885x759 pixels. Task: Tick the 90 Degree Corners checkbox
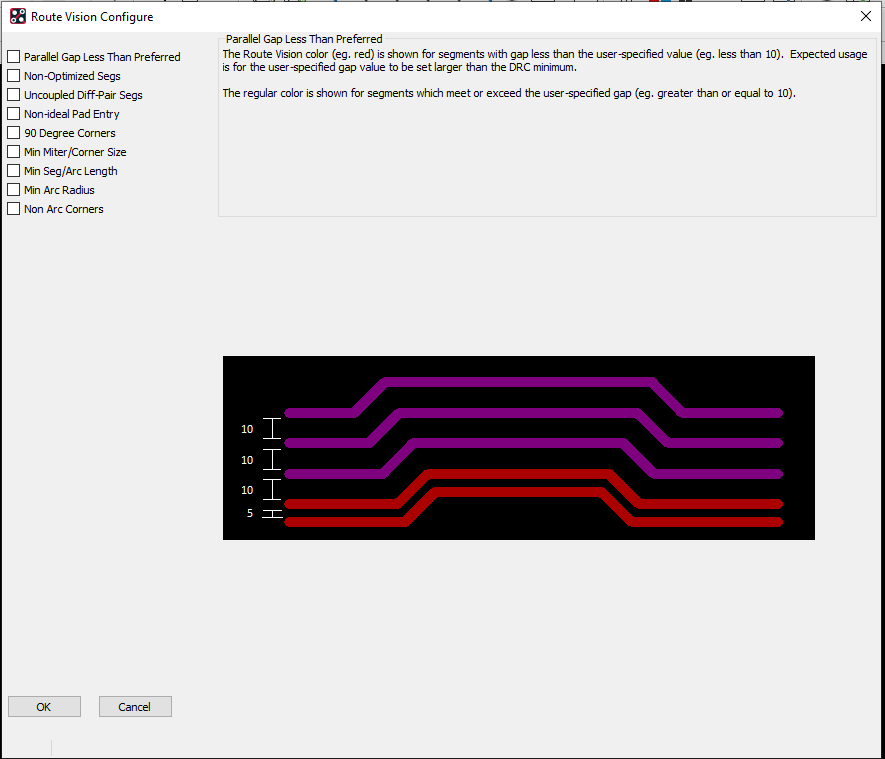coord(14,133)
